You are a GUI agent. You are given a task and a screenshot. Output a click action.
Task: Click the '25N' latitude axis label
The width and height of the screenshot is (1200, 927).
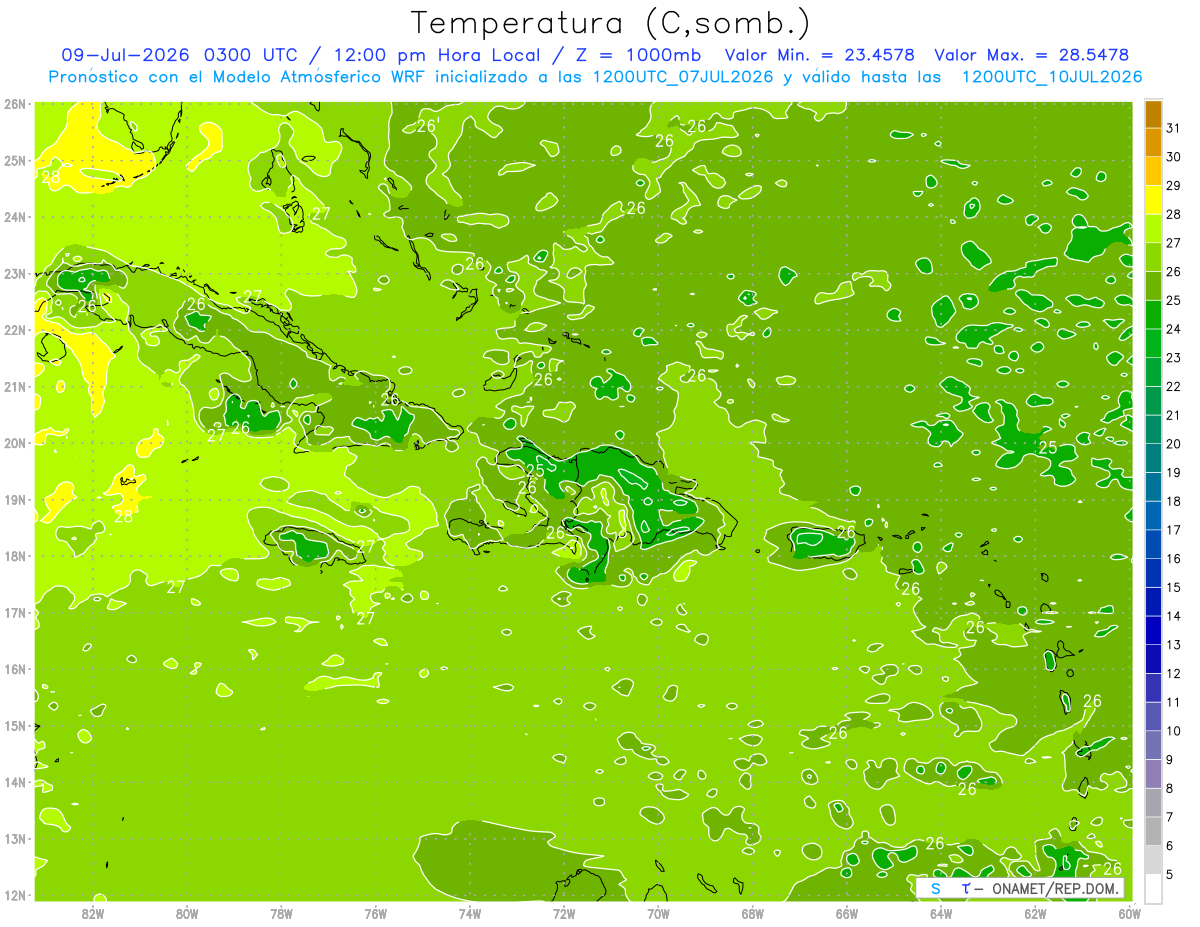pos(14,160)
